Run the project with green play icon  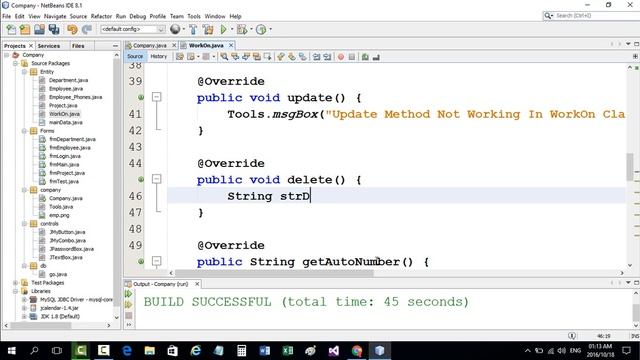click(223, 29)
